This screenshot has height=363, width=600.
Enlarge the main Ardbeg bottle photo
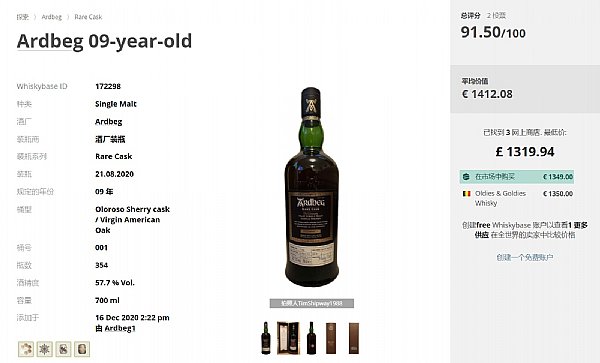(311, 187)
